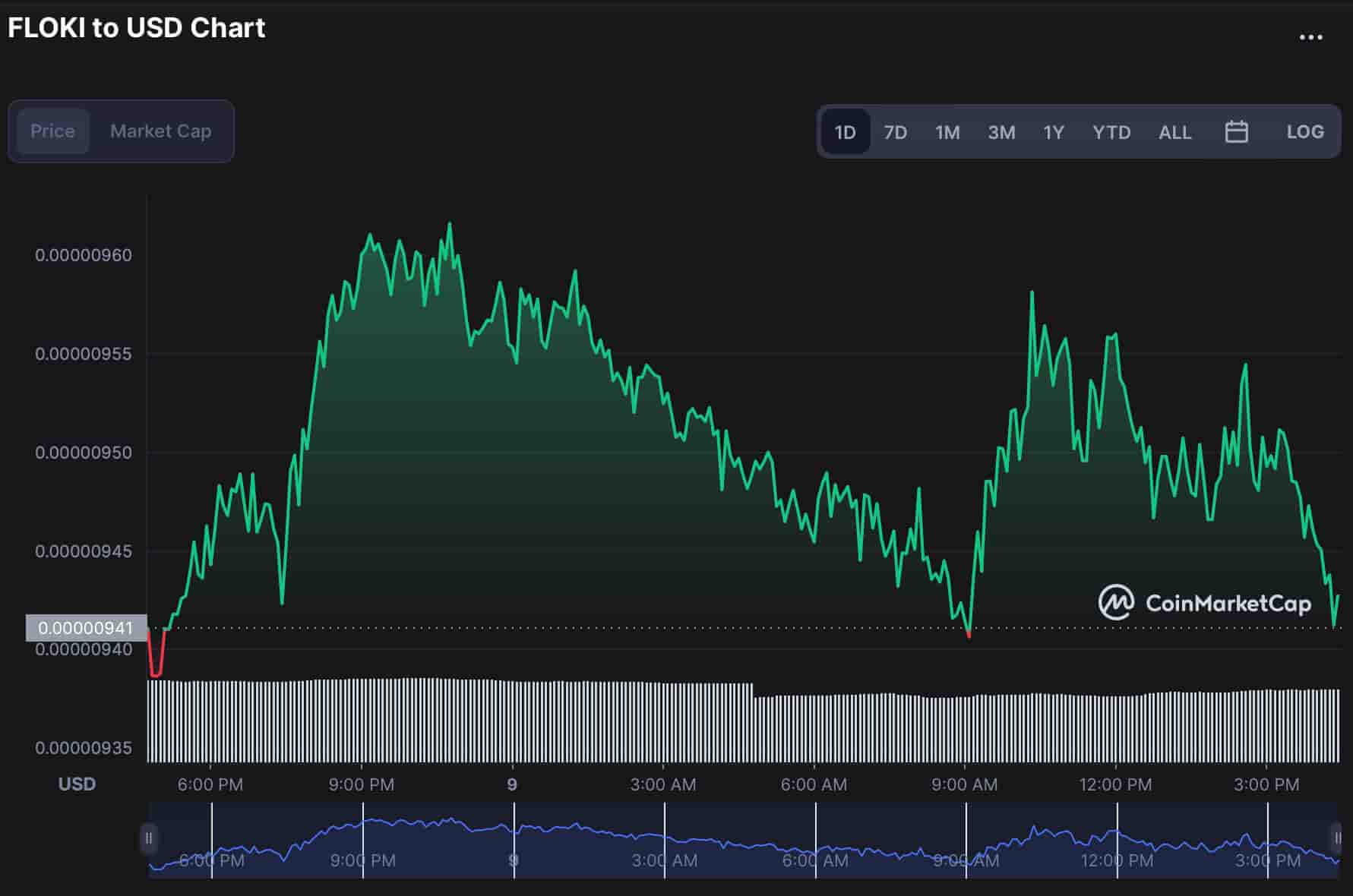
Task: Click the CoinMarketCap logo watermark
Action: pyautogui.click(x=1205, y=603)
